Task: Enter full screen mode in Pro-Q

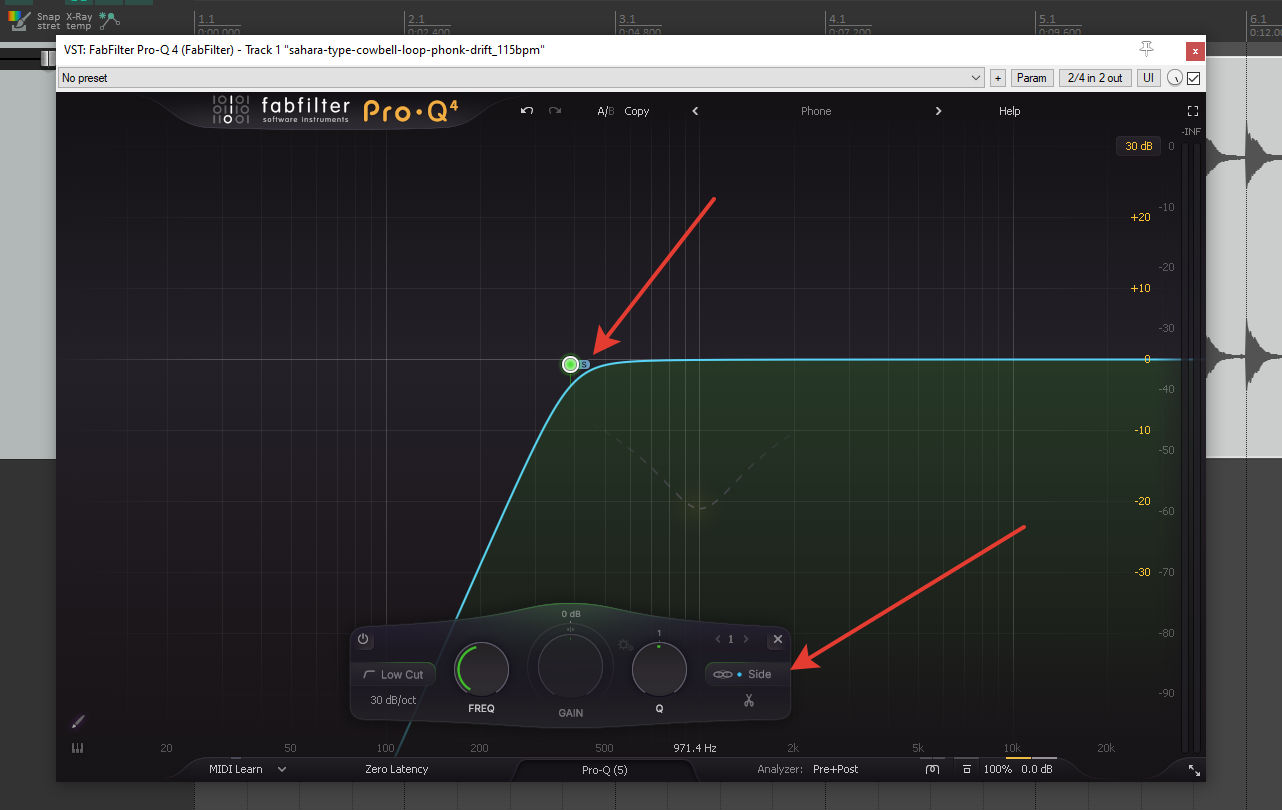Action: coord(1193,111)
